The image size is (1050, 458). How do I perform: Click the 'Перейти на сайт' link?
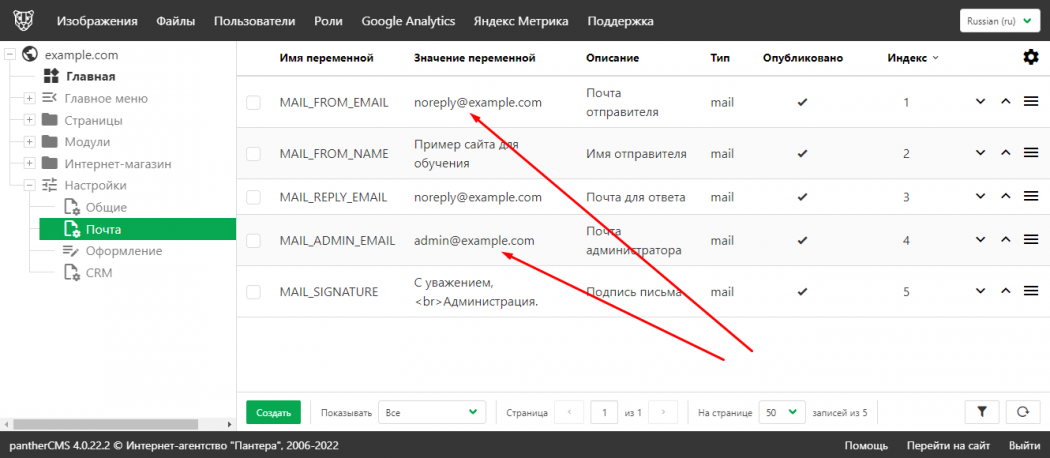[x=948, y=446]
